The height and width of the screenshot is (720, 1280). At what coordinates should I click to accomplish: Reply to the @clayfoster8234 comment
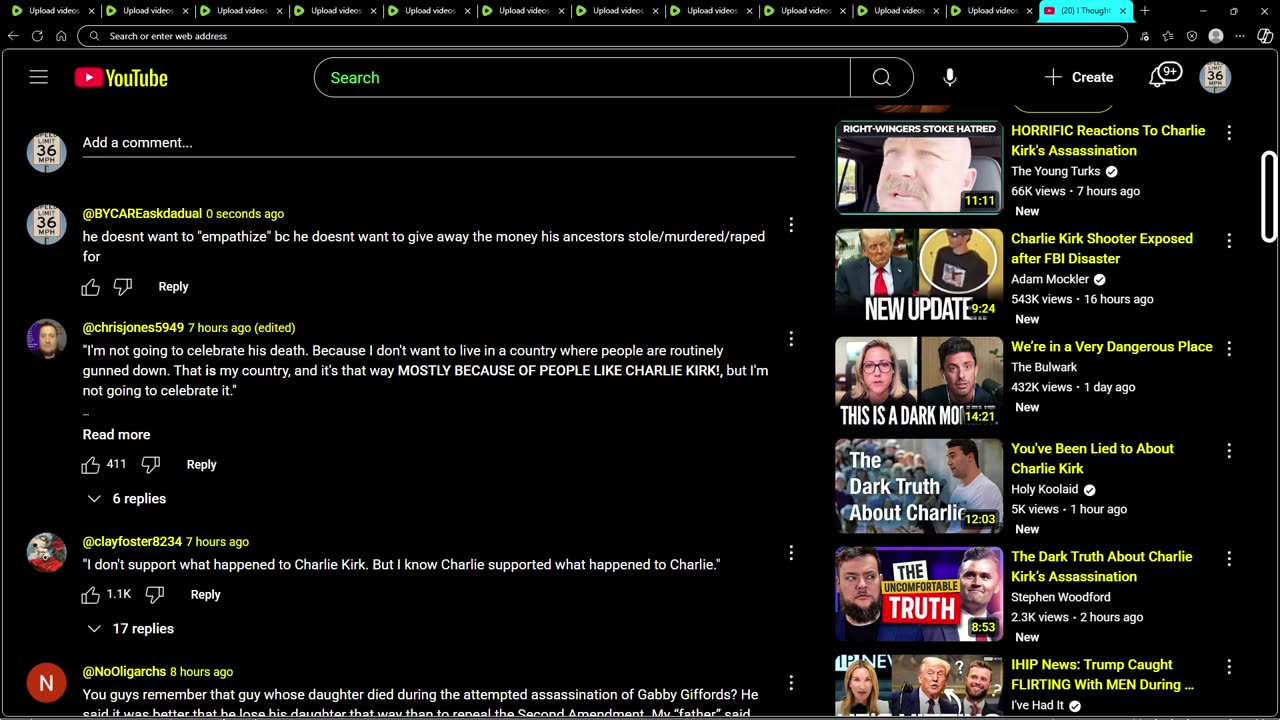[205, 595]
